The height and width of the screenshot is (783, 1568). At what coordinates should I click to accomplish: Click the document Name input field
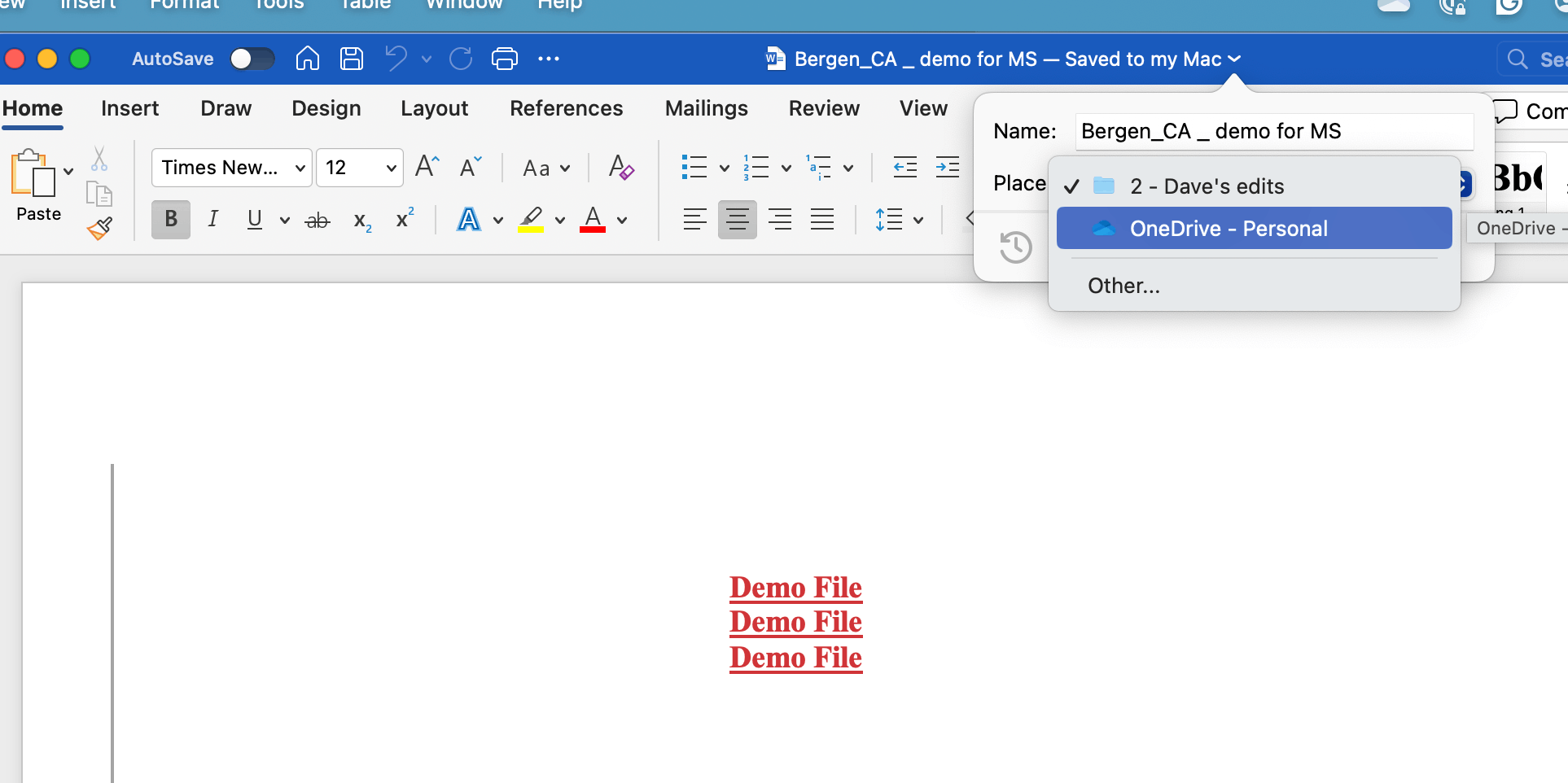tap(1274, 131)
